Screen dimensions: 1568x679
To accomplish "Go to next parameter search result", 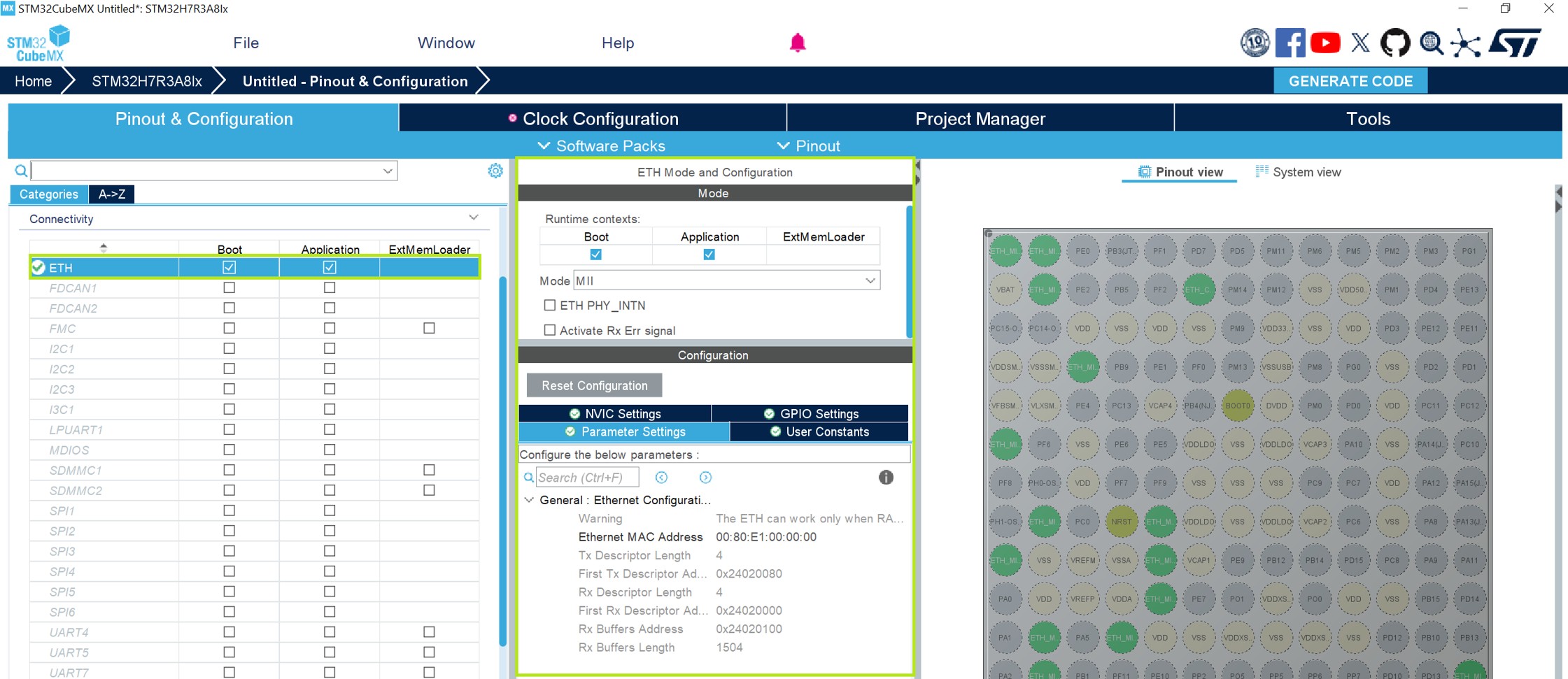I will (x=705, y=478).
